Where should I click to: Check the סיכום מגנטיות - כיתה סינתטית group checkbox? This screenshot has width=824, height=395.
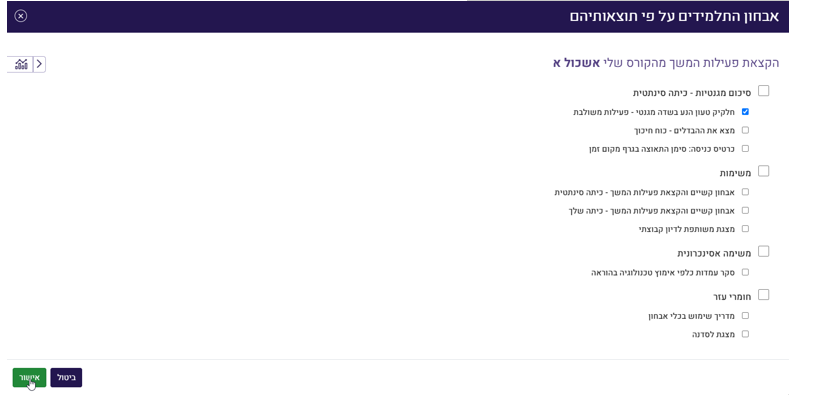pyautogui.click(x=764, y=91)
